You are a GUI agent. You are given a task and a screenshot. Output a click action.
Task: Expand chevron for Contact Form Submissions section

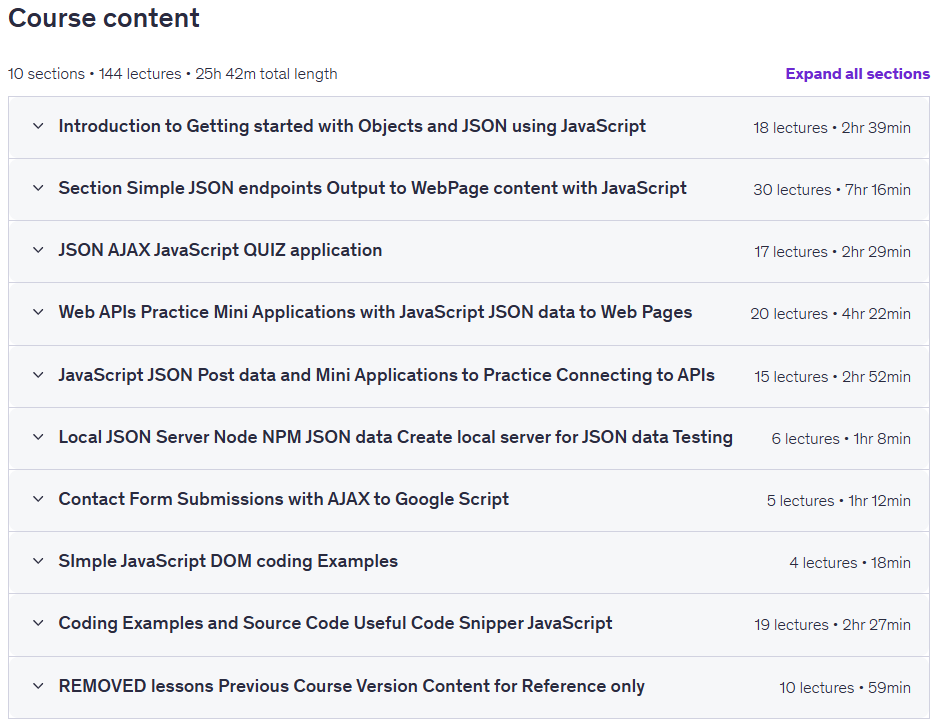[38, 499]
